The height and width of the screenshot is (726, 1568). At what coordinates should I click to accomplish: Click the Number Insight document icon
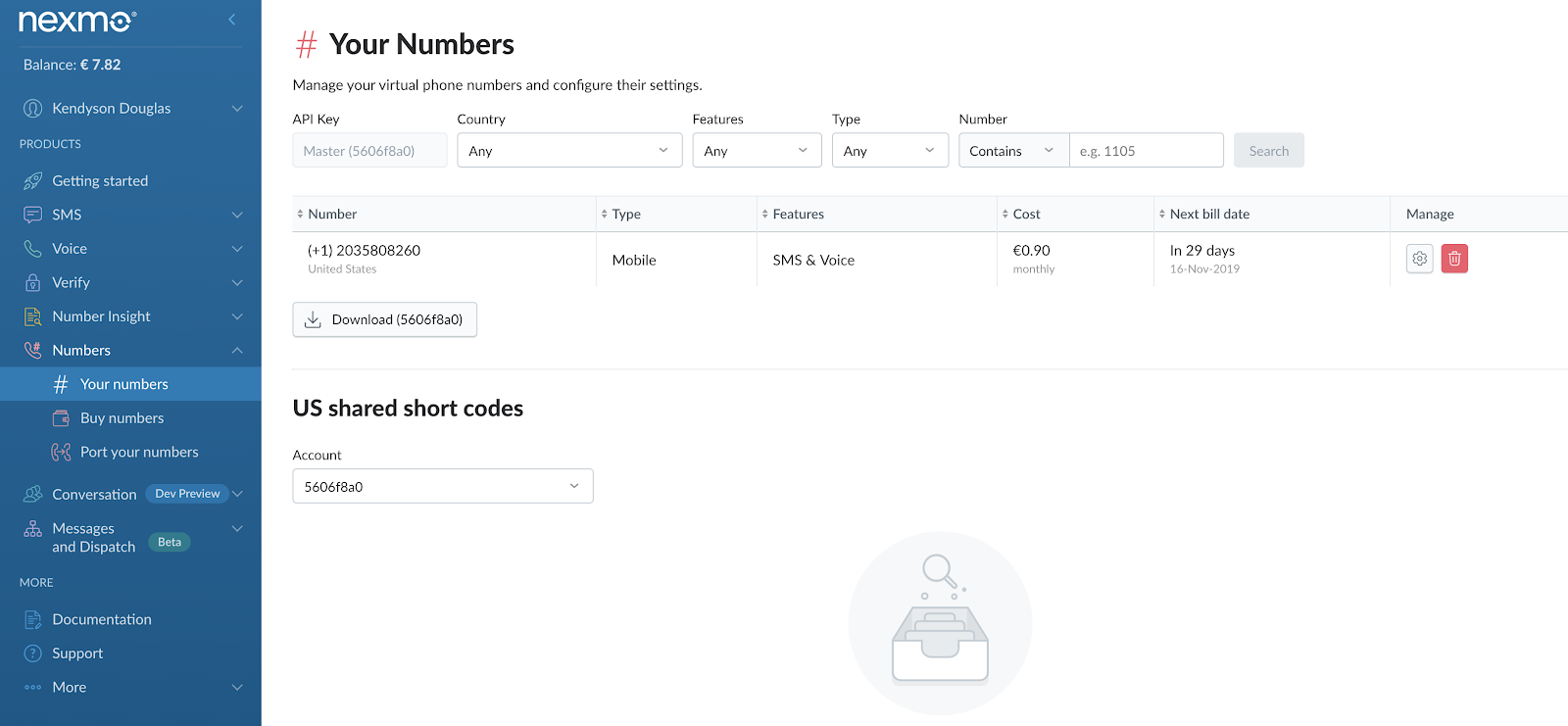click(32, 316)
